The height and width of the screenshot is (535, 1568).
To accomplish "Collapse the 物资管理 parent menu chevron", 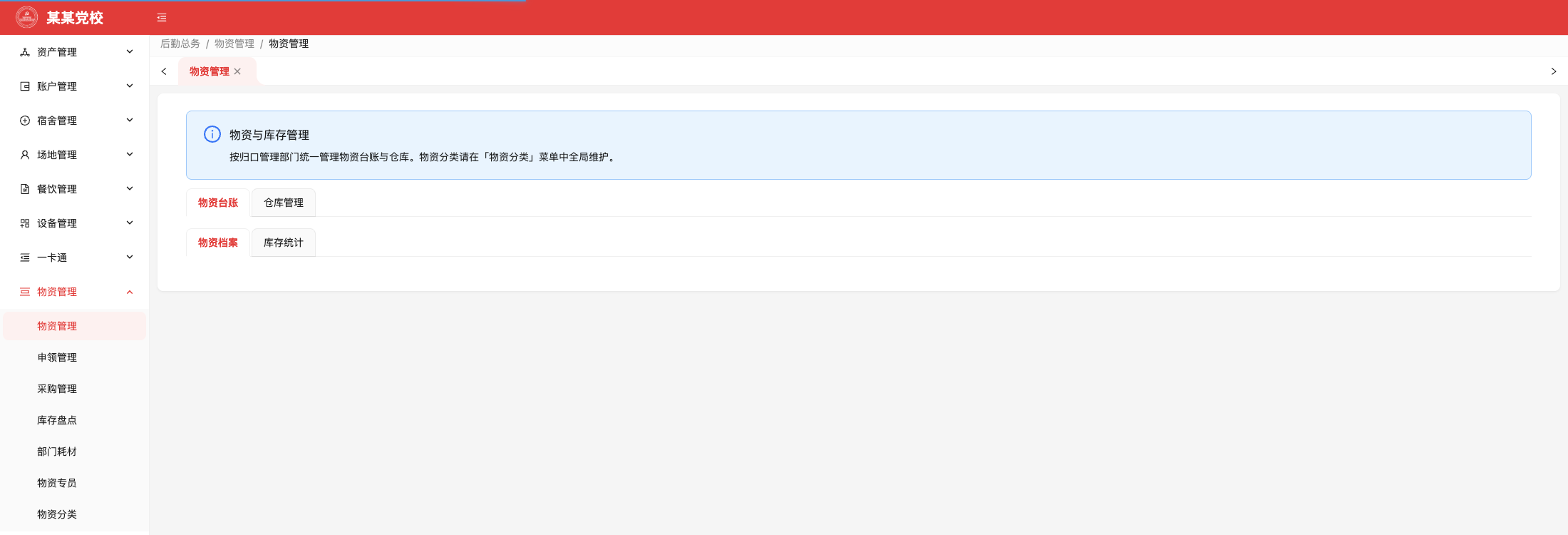I will (x=130, y=292).
